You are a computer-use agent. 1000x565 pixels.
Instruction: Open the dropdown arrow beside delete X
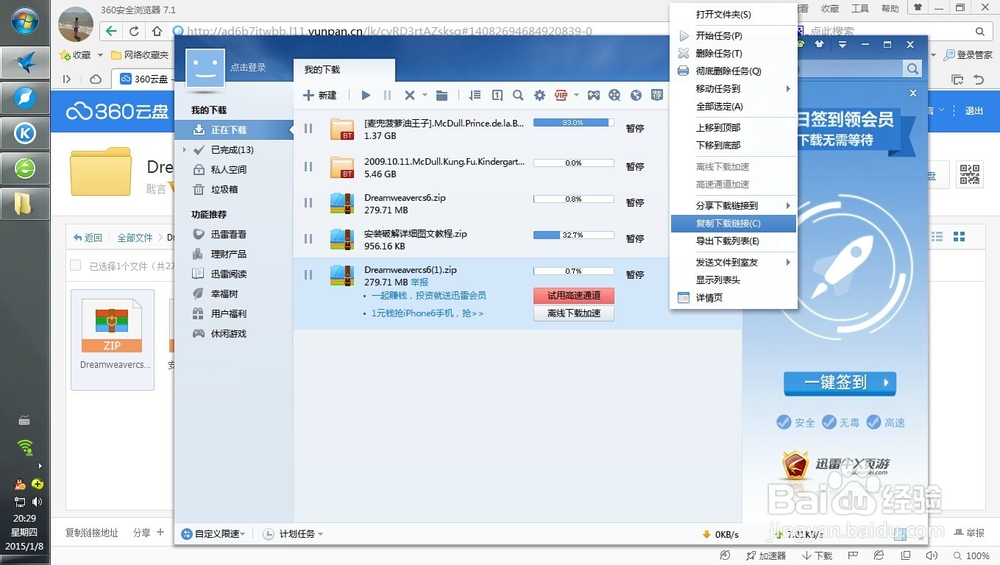[x=425, y=96]
